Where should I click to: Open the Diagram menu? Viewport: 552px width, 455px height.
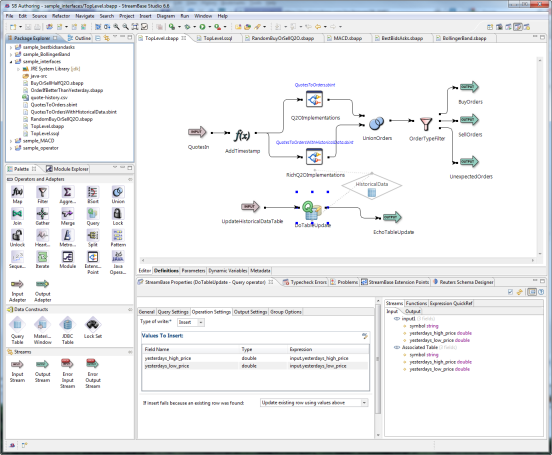(x=165, y=16)
